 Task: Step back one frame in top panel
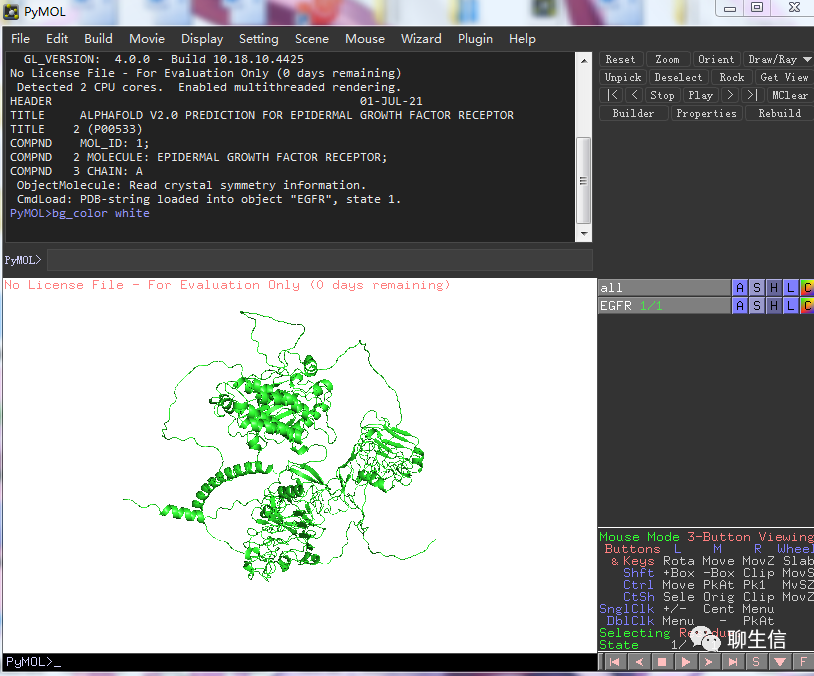(634, 95)
